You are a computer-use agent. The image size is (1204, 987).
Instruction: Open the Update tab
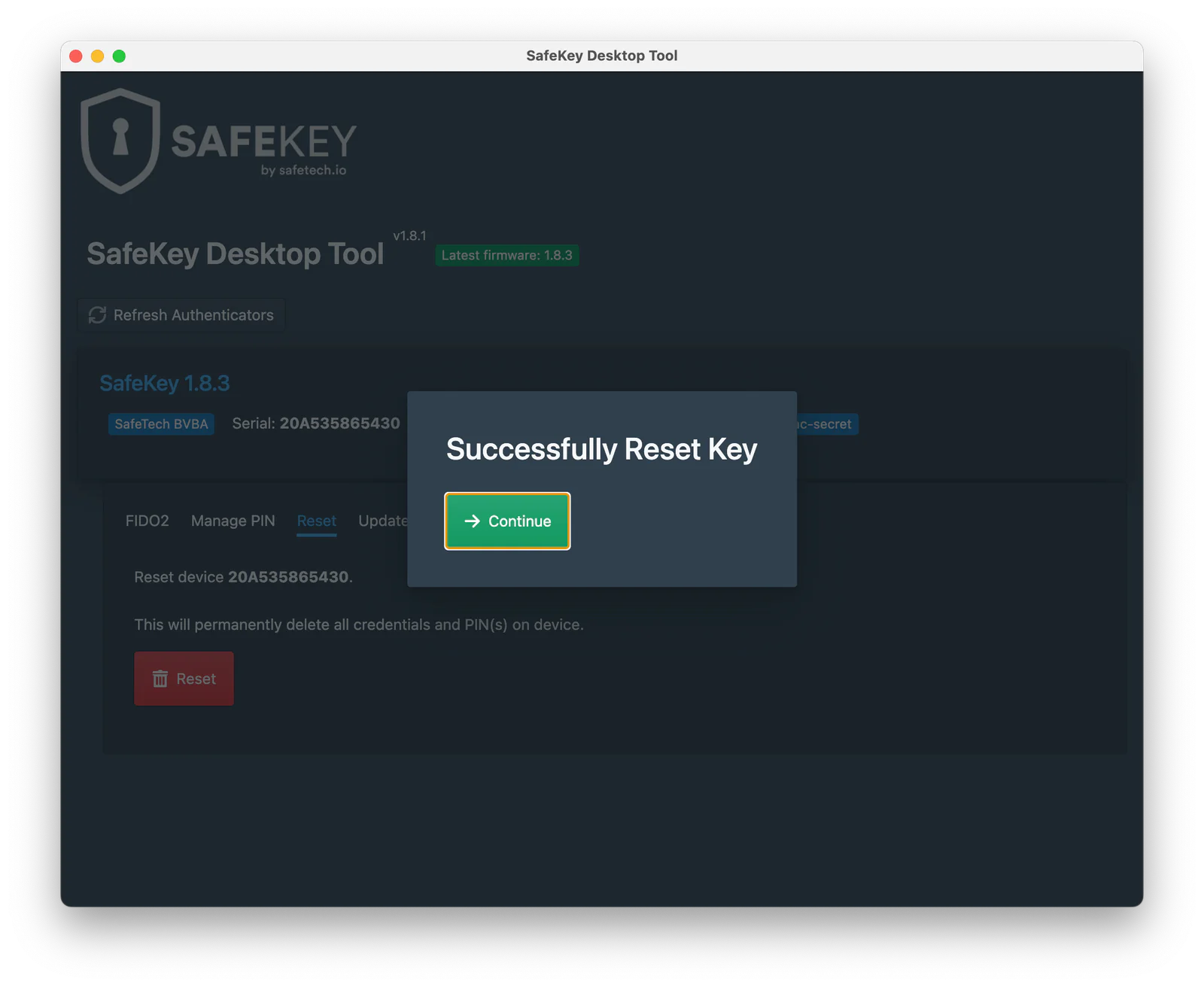tap(383, 521)
